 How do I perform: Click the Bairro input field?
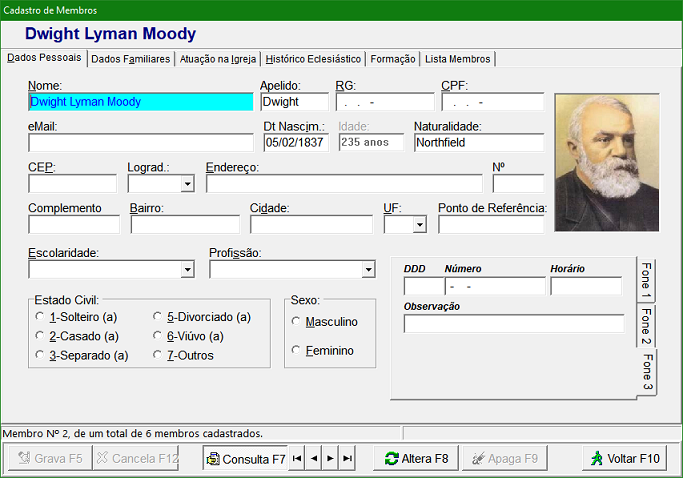185,224
